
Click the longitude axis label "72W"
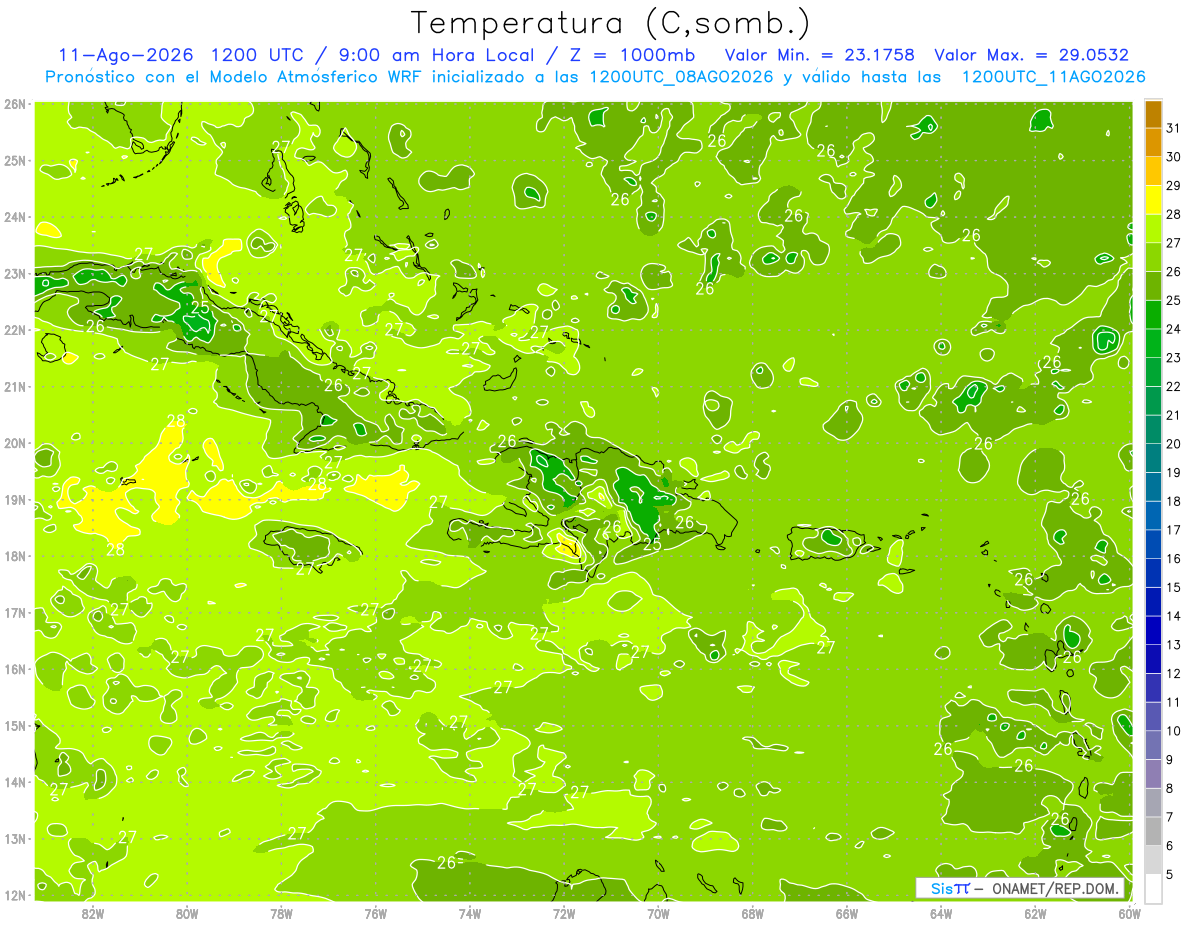[564, 913]
